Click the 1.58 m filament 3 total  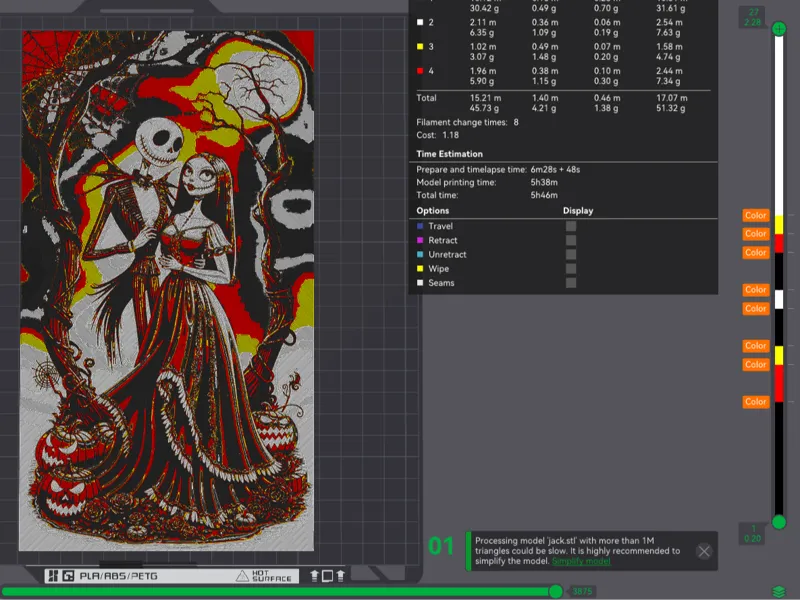coord(669,46)
